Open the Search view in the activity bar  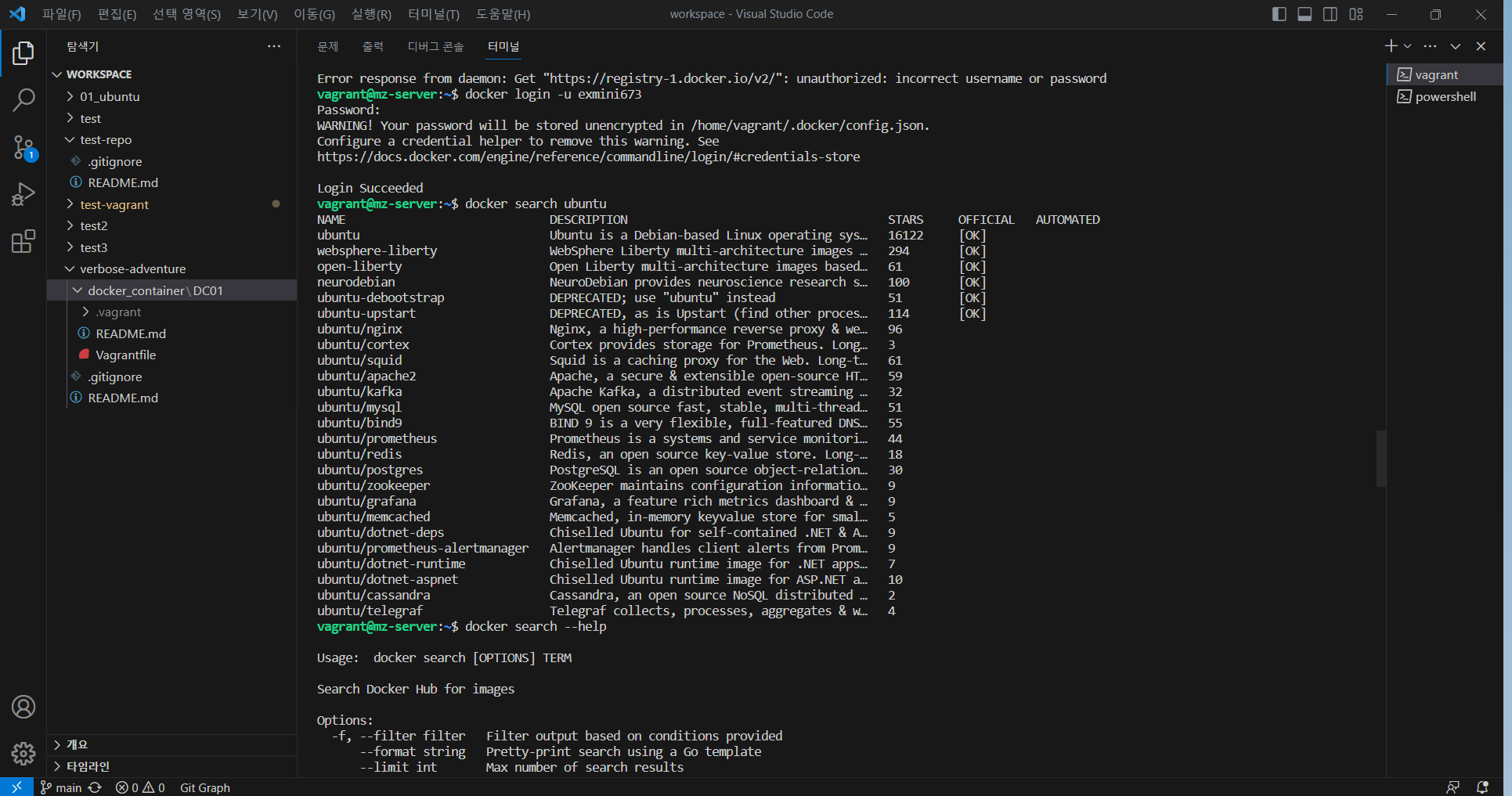click(24, 100)
